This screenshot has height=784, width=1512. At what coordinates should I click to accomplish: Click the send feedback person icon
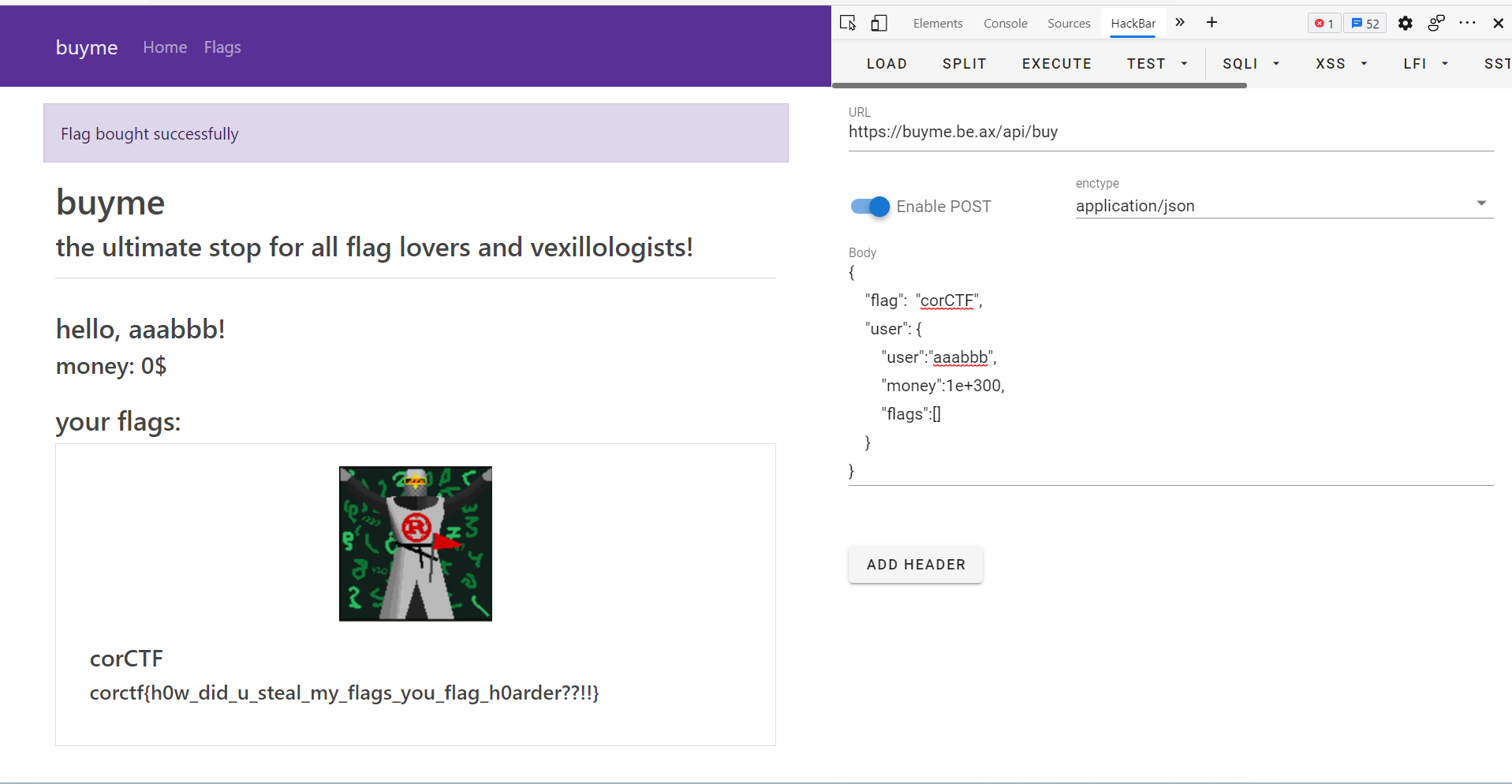click(x=1436, y=23)
